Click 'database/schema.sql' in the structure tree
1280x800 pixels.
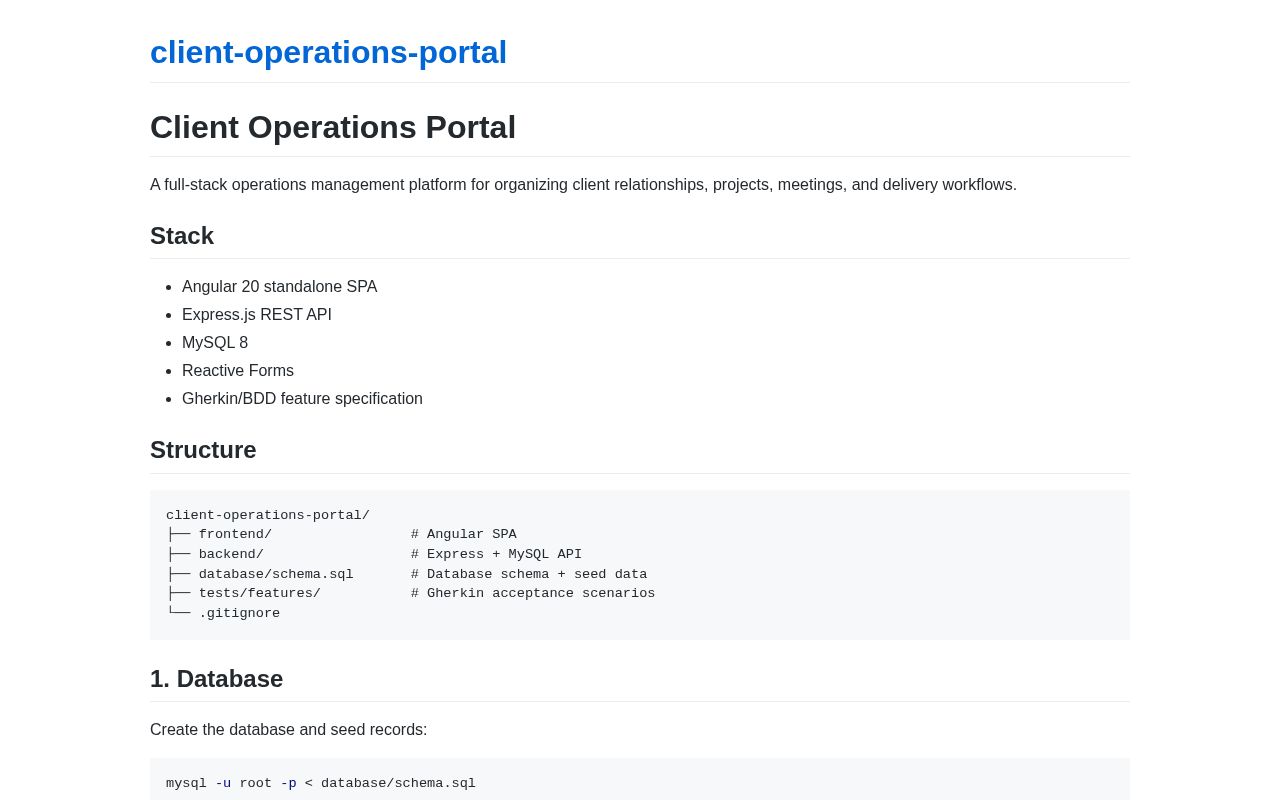(276, 574)
